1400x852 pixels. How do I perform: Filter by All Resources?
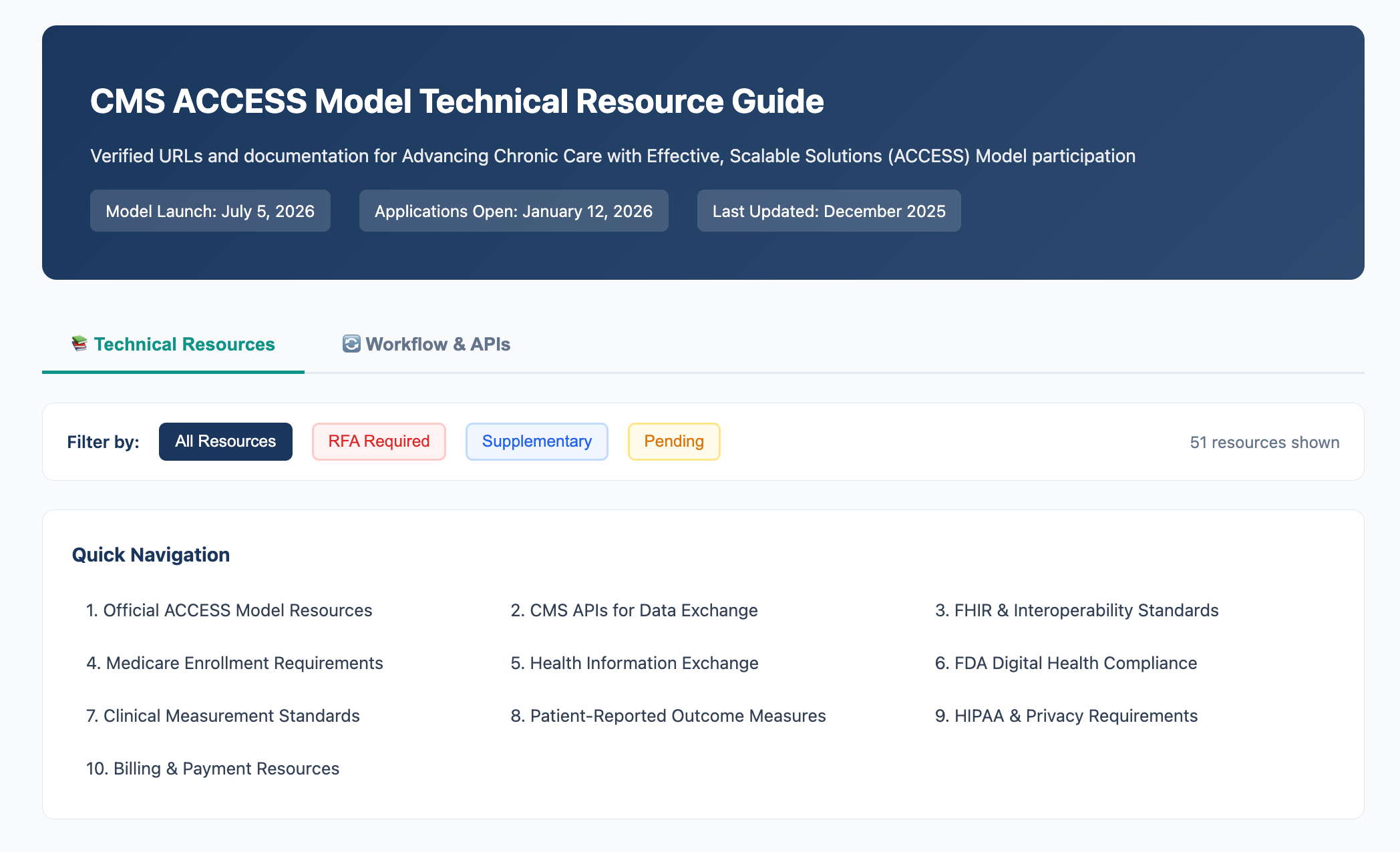pos(226,441)
